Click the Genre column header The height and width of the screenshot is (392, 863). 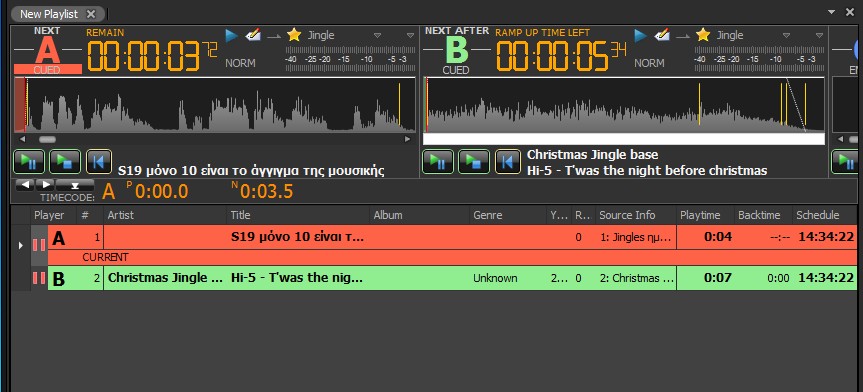507,215
